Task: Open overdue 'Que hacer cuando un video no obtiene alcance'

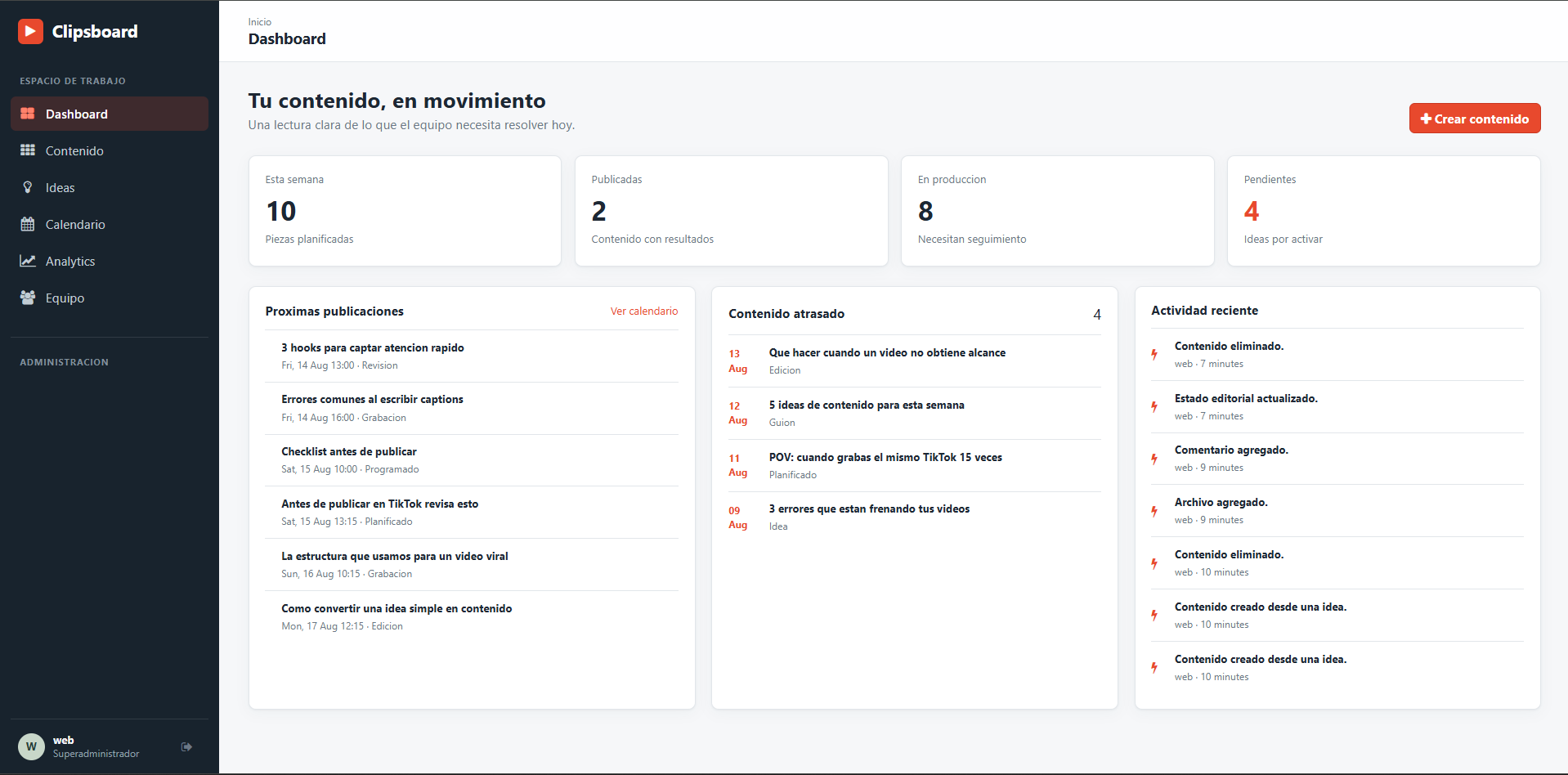Action: pyautogui.click(x=915, y=361)
